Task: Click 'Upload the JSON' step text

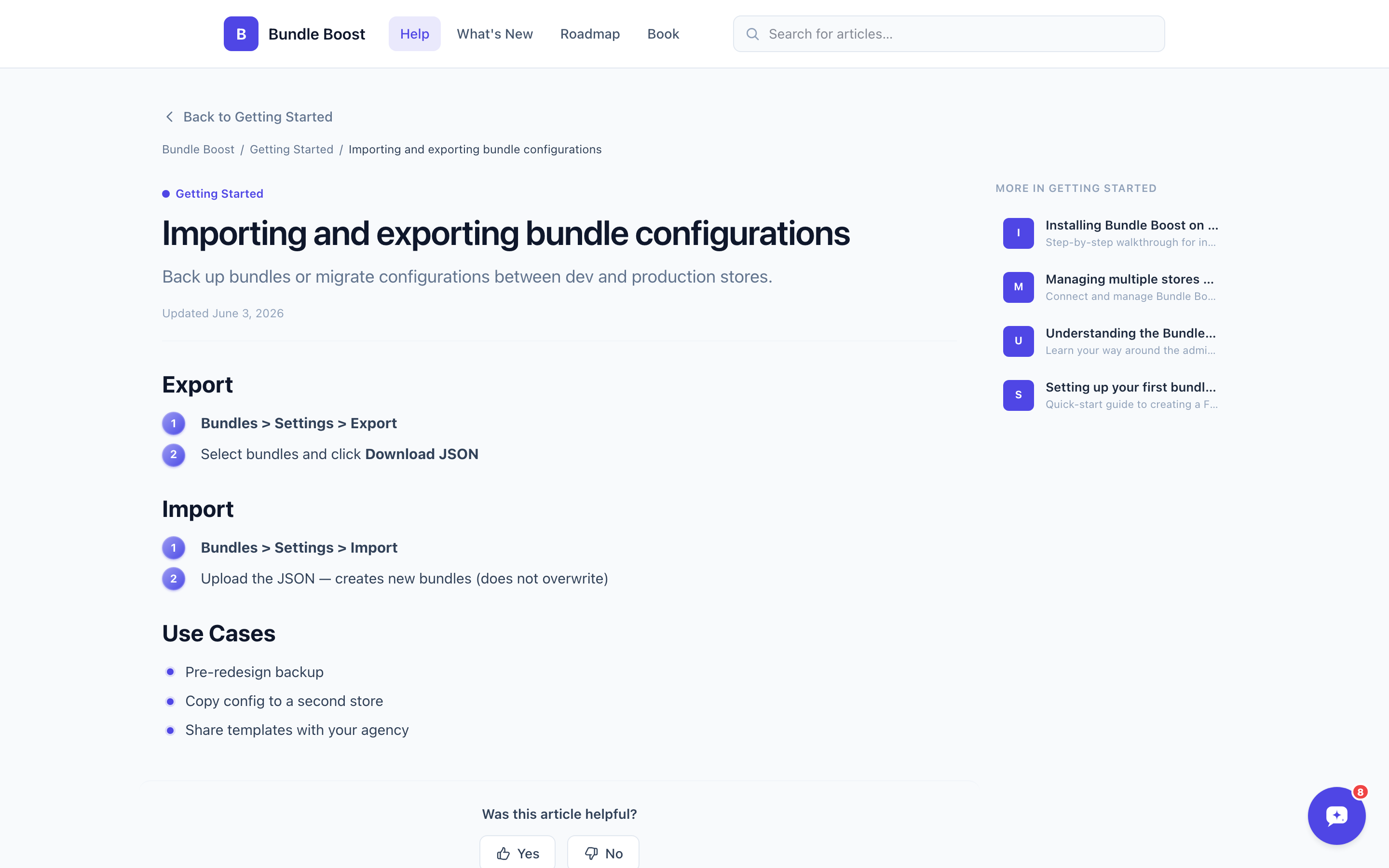Action: point(405,579)
